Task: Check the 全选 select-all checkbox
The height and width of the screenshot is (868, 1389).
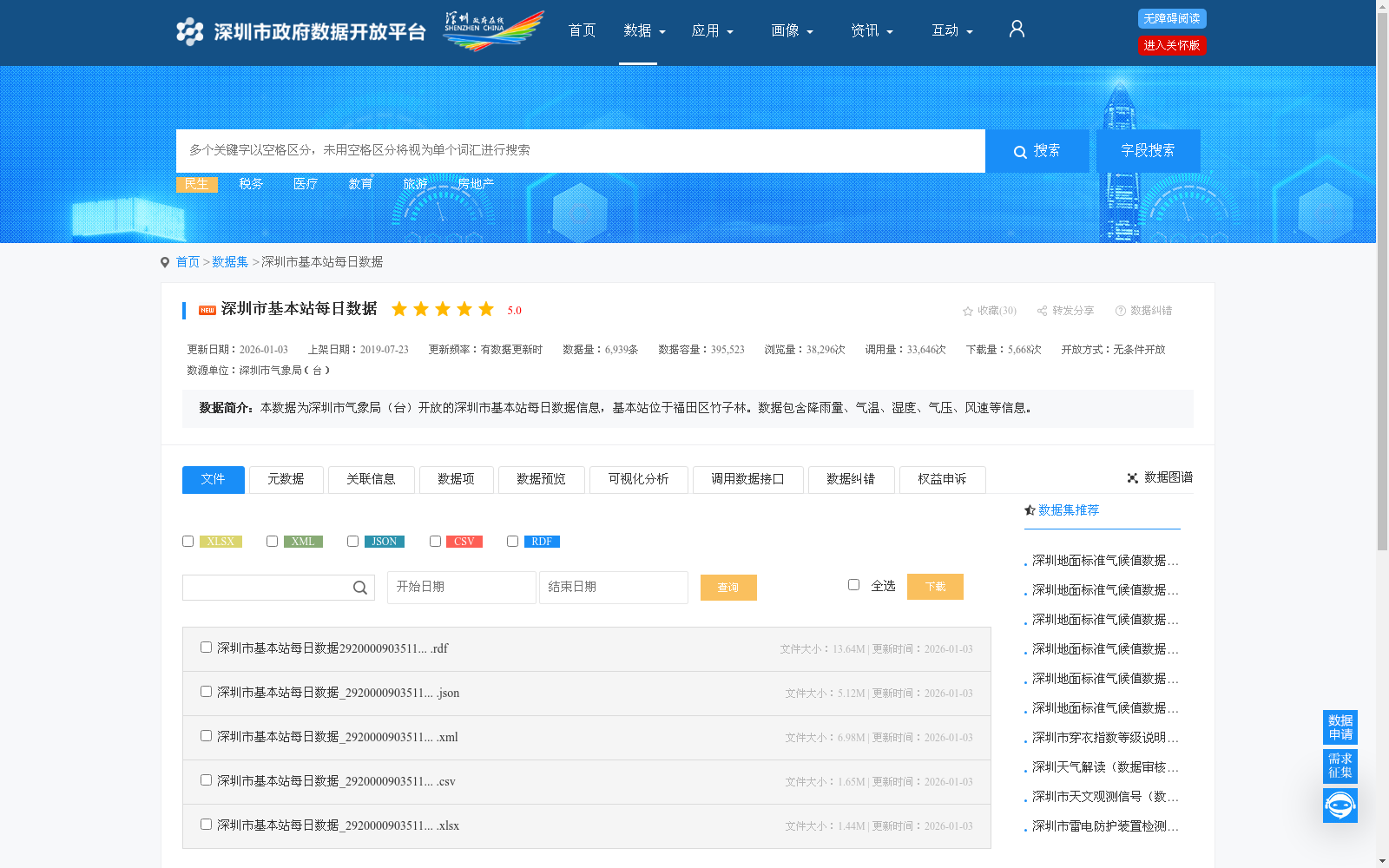Action: point(853,585)
